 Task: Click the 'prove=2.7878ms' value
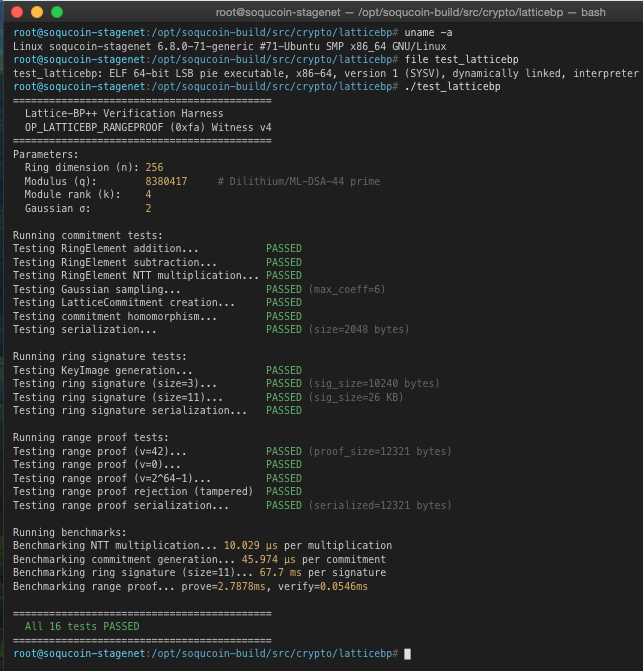coord(223,586)
